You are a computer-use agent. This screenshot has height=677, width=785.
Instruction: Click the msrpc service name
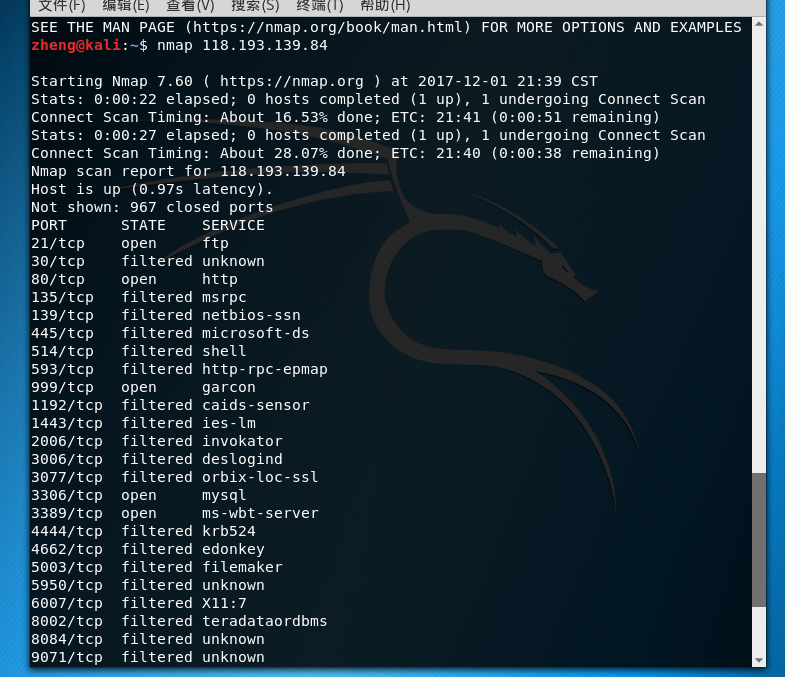click(x=224, y=297)
